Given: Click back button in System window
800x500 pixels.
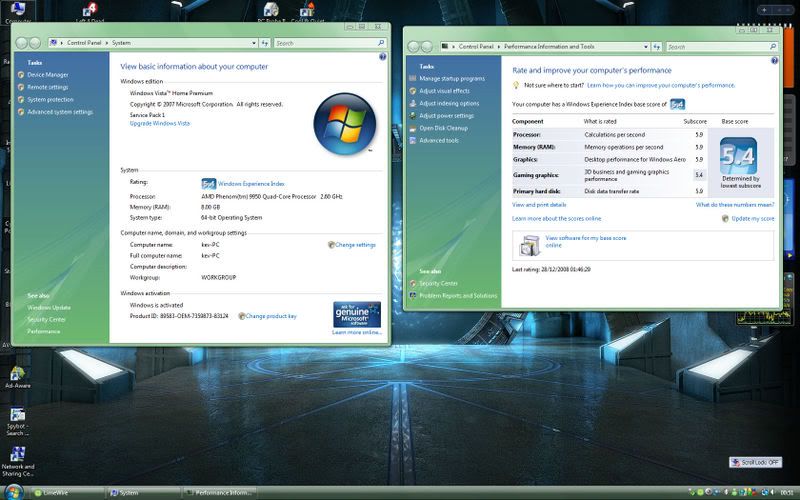Looking at the screenshot, I should click(21, 43).
